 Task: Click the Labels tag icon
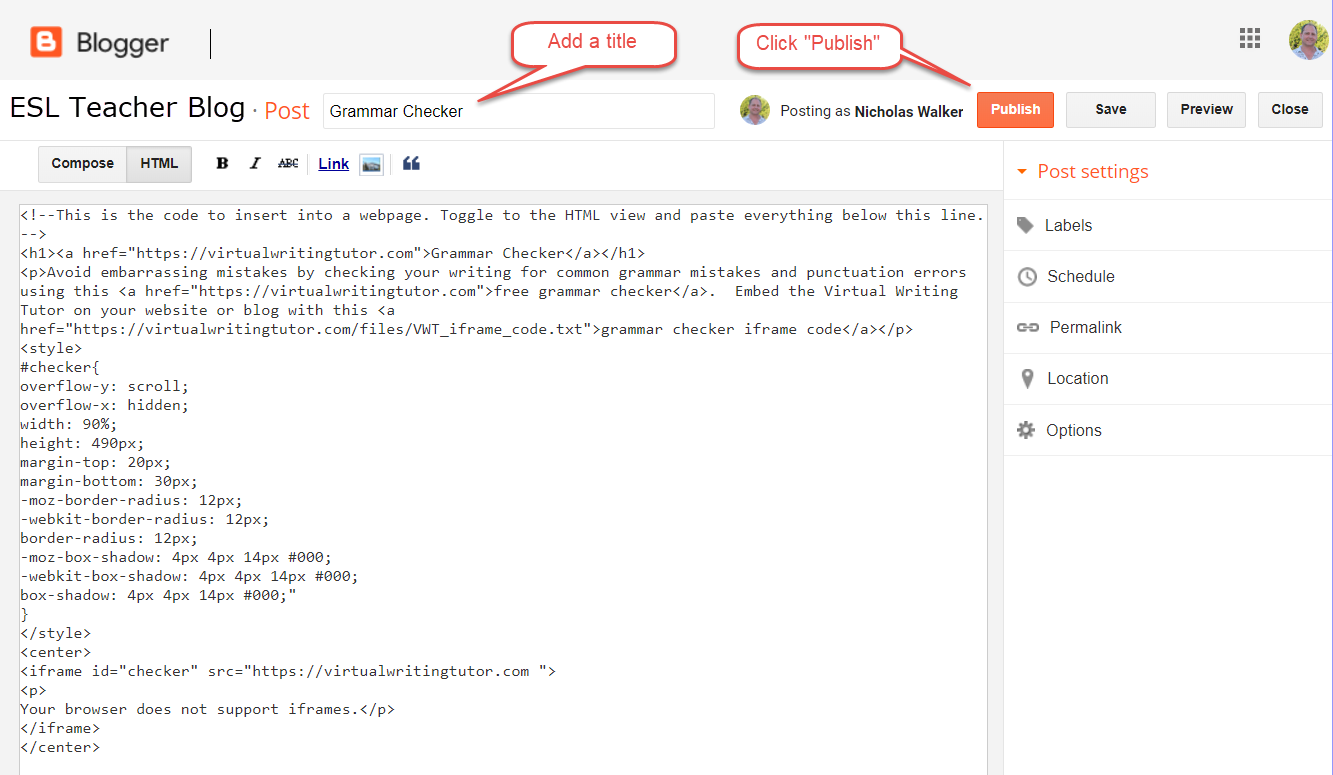pos(1025,225)
